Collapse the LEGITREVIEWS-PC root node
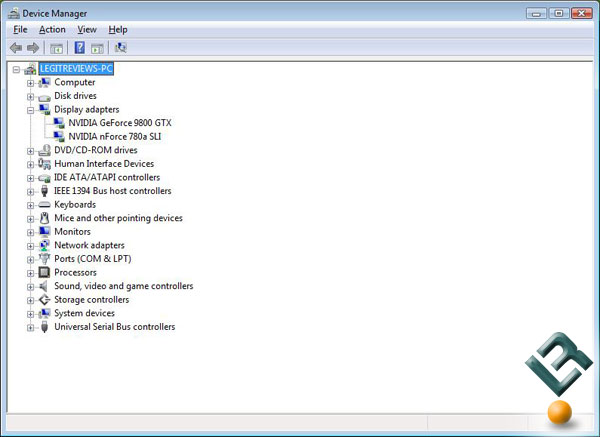 pyautogui.click(x=16, y=69)
